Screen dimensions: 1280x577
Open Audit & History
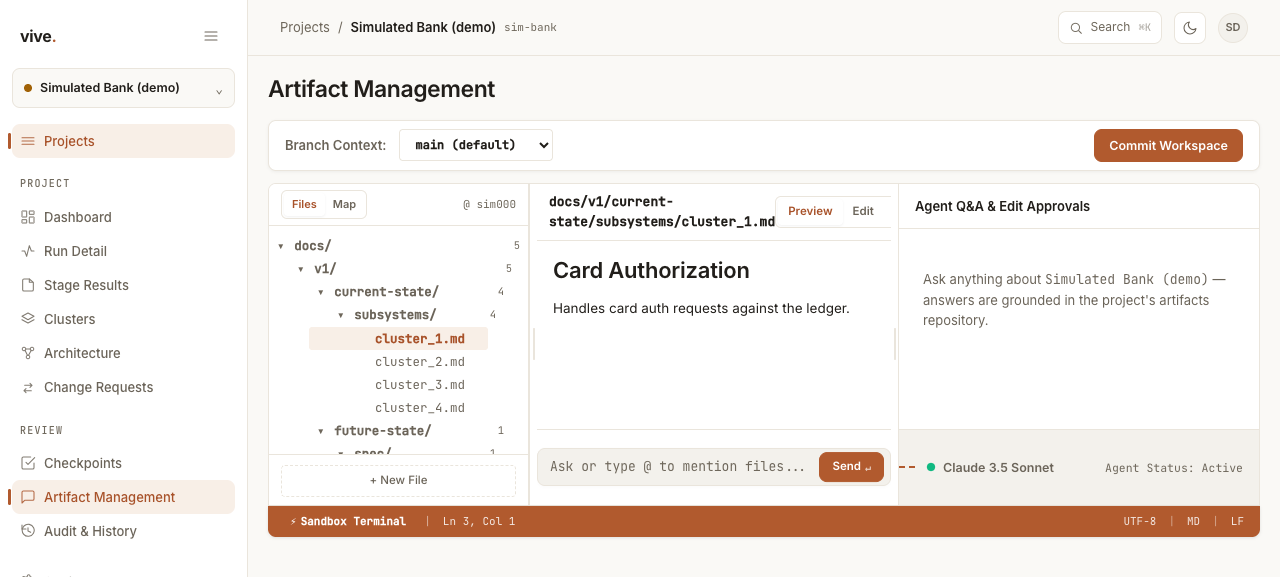point(123,531)
